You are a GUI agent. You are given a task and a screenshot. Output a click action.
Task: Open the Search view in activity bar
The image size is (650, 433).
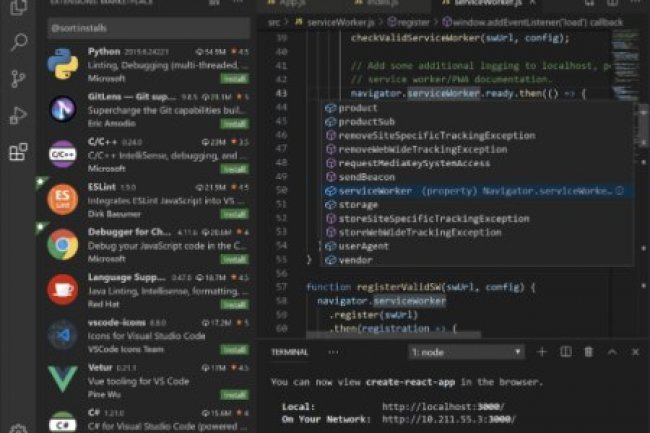pos(19,42)
